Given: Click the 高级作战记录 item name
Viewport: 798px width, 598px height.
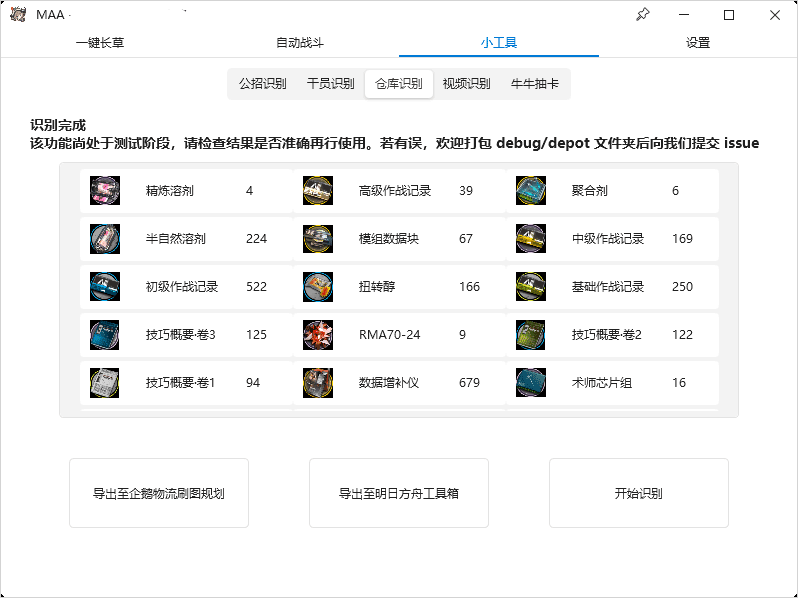Looking at the screenshot, I should coord(395,191).
